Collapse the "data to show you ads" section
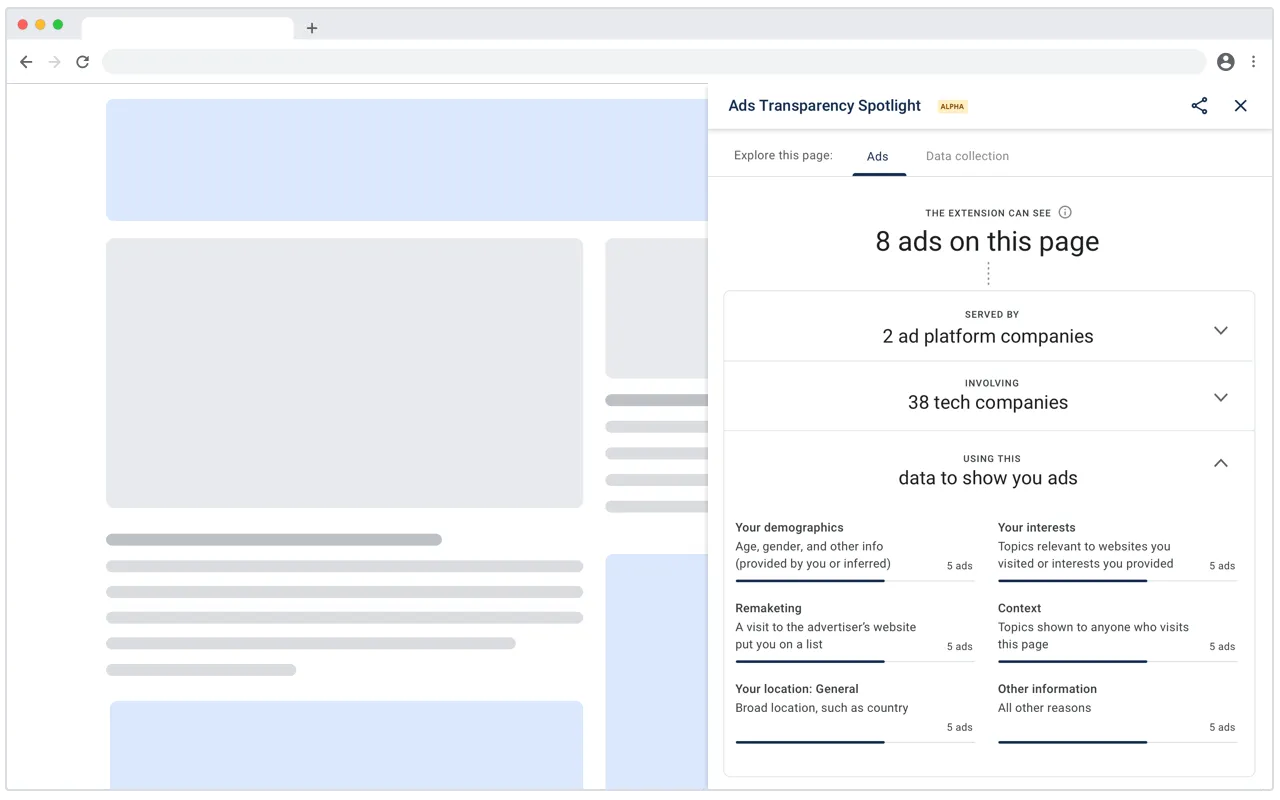Image resolution: width=1280 pixels, height=800 pixels. [x=1221, y=463]
